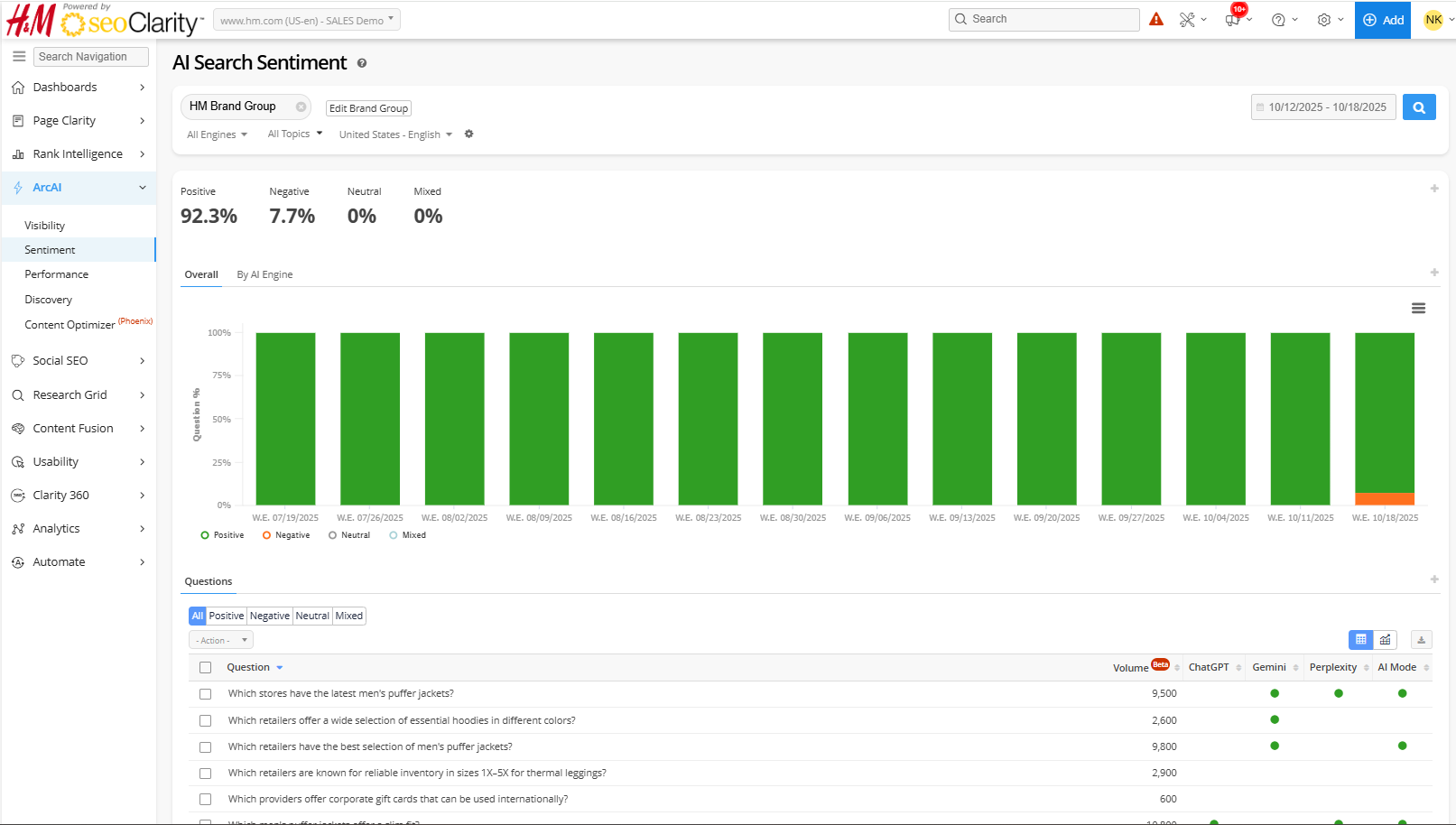1456x825 pixels.
Task: Click the red alert warning triangle icon
Action: point(1156,19)
